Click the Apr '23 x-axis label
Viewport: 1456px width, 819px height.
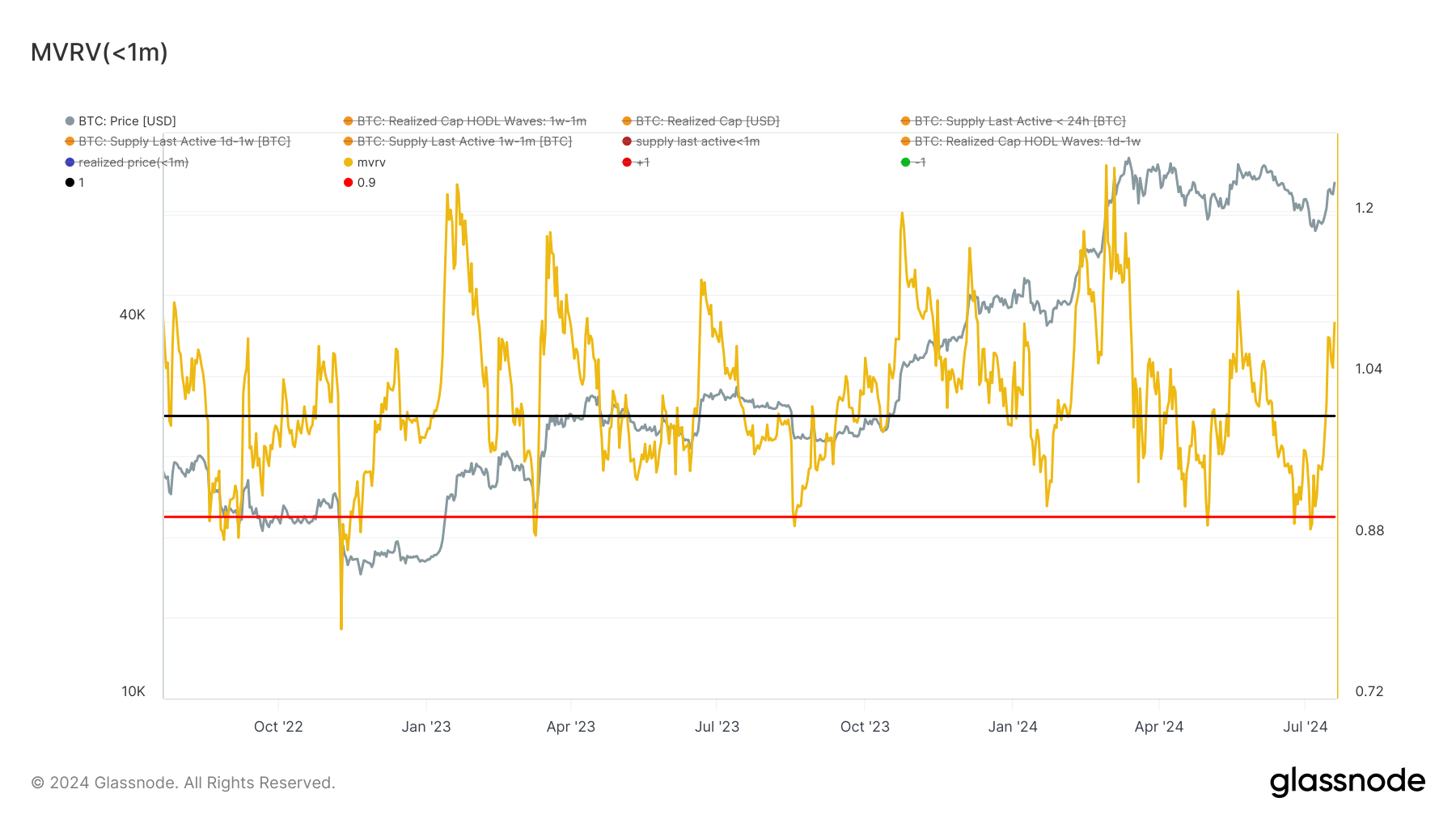[x=571, y=727]
